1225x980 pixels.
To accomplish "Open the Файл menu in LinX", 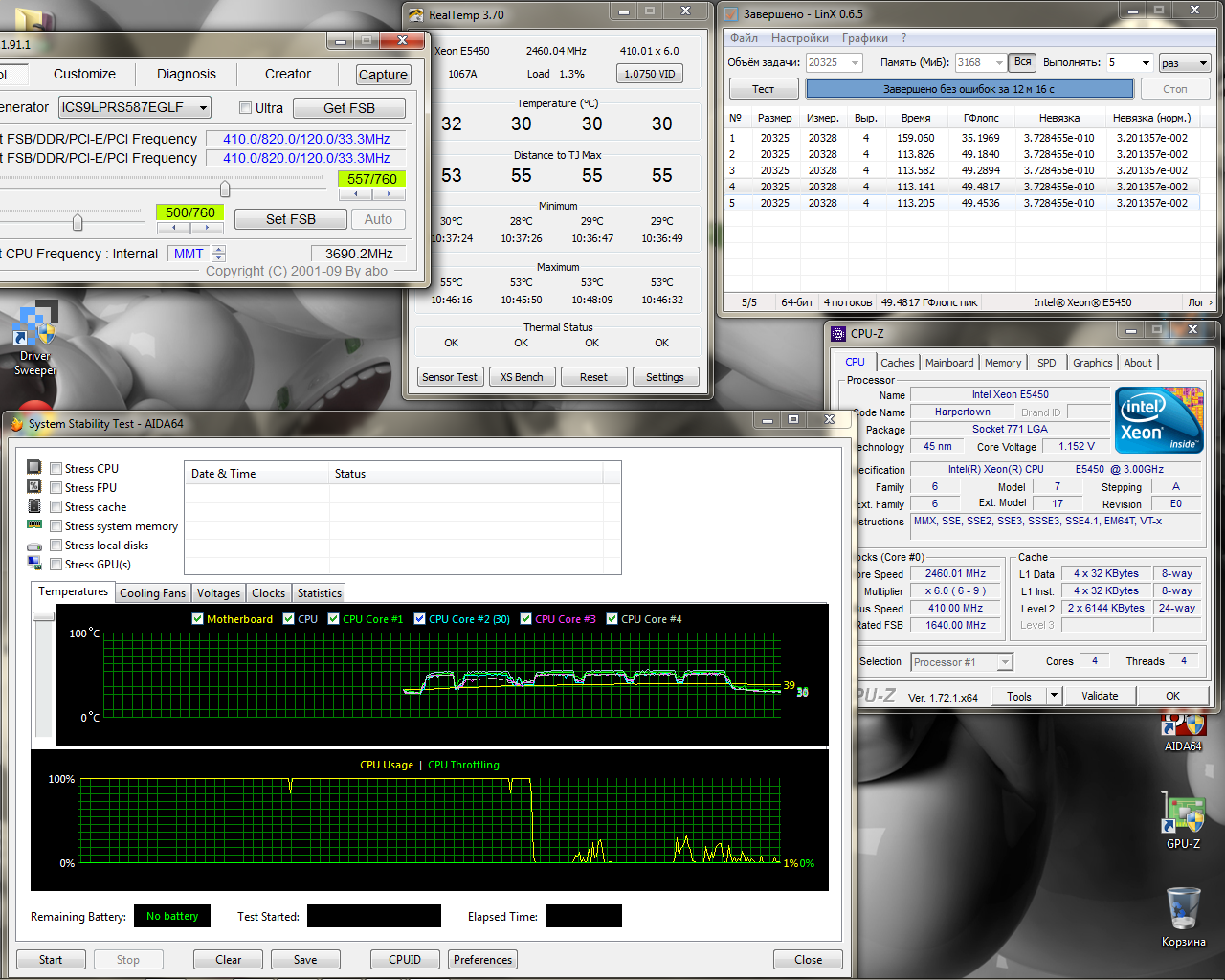I will click(744, 38).
